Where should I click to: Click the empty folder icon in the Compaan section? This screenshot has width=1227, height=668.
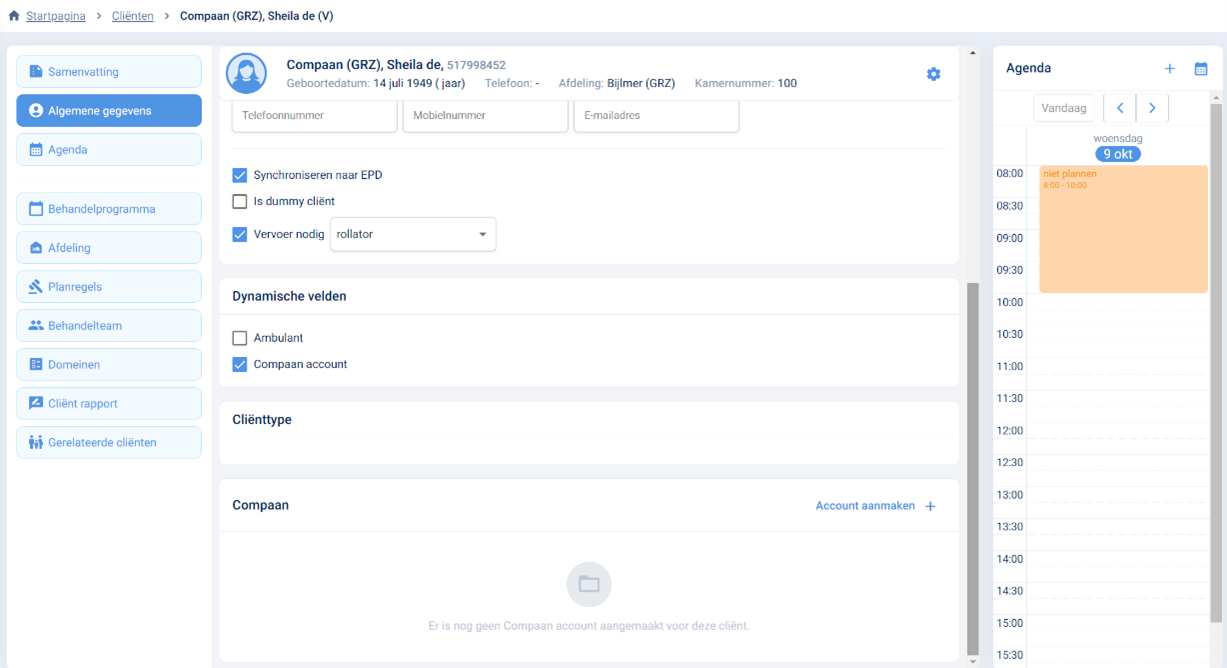tap(589, 584)
